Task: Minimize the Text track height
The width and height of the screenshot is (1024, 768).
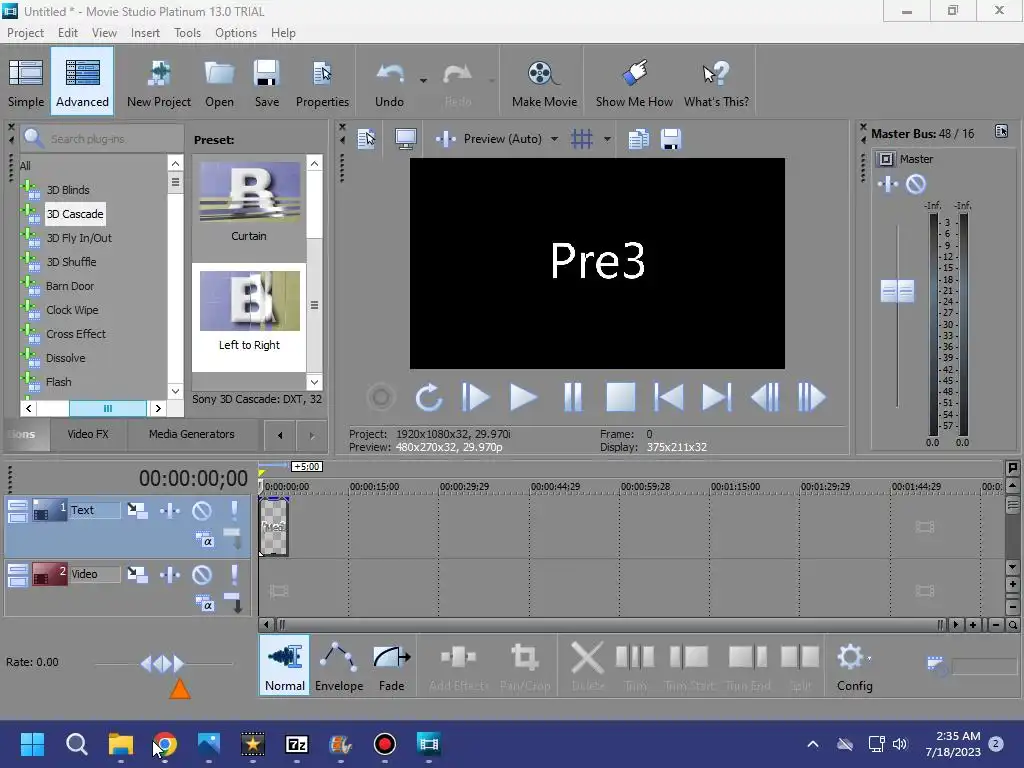Action: pos(18,506)
